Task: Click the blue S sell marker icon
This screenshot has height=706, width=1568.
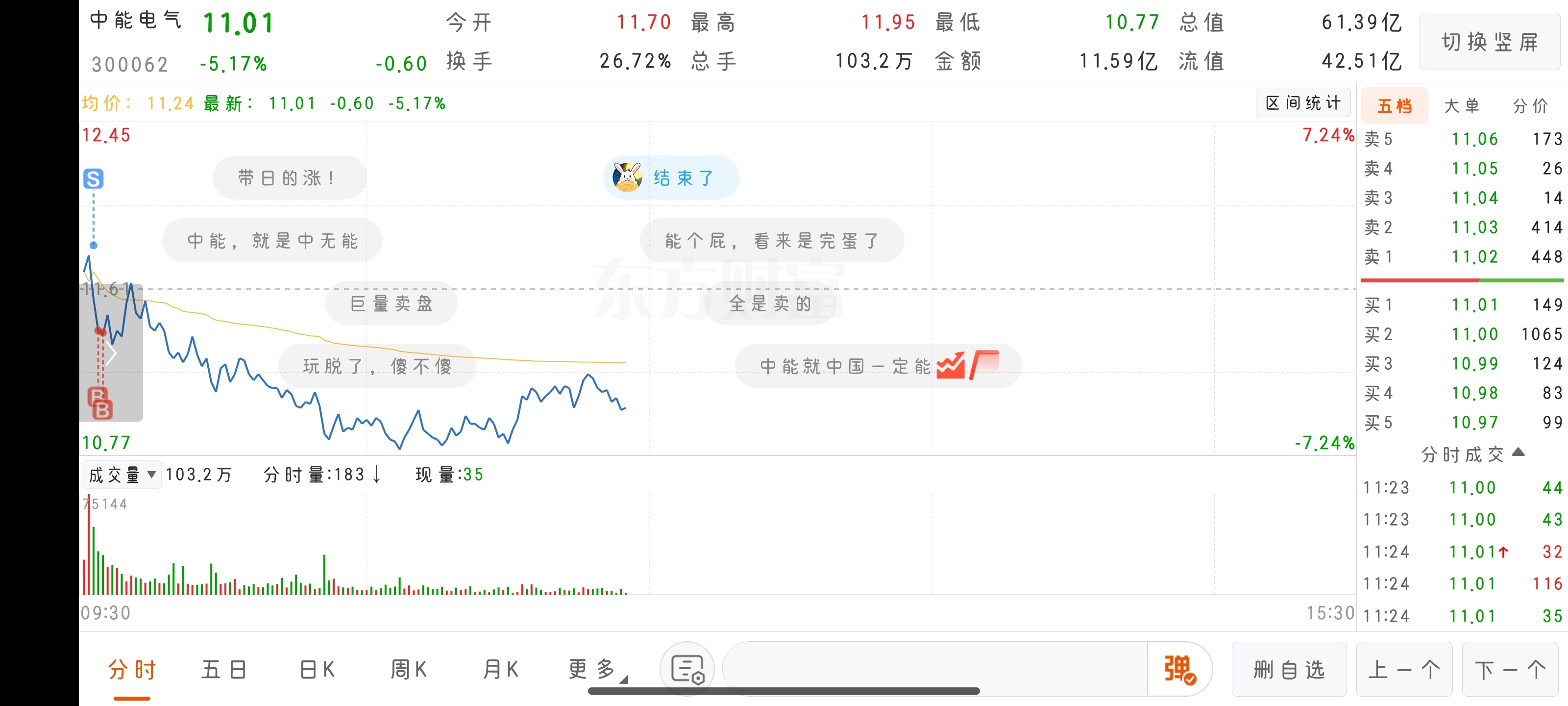Action: (93, 178)
